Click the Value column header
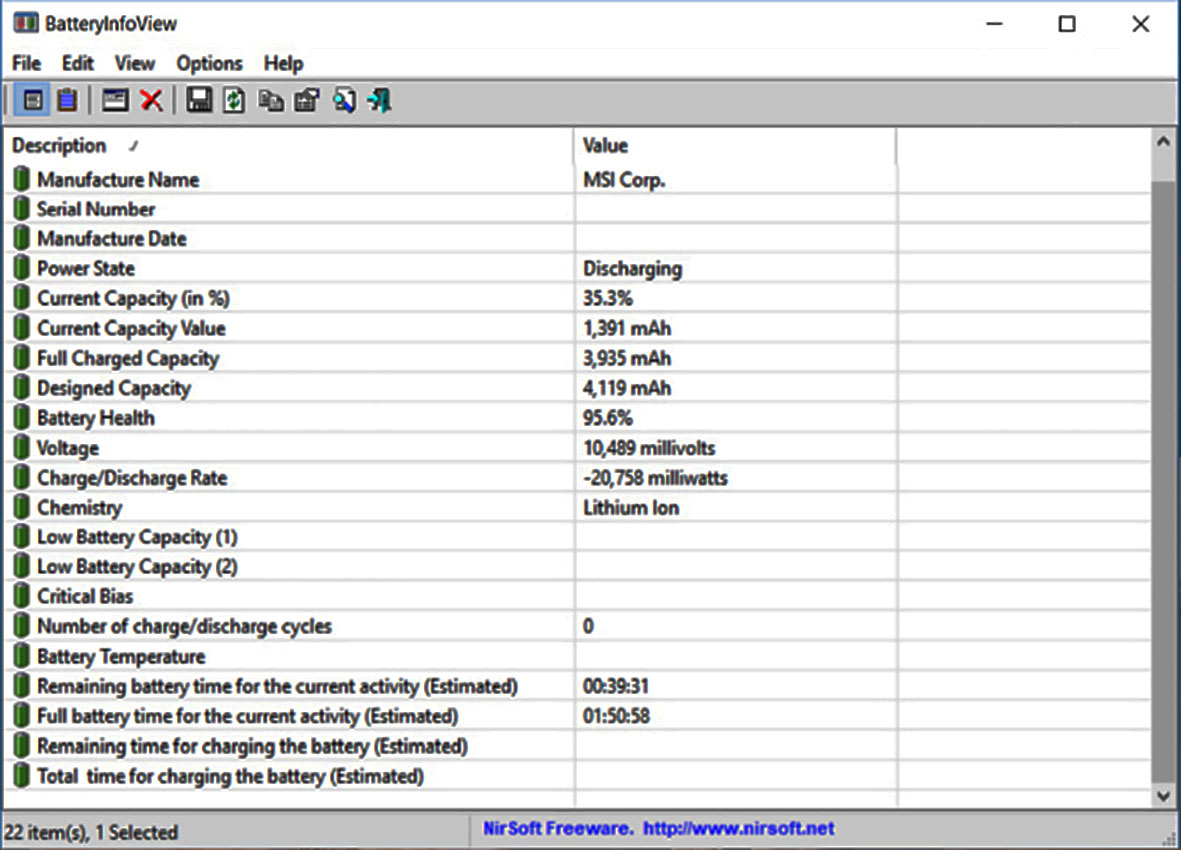The width and height of the screenshot is (1181, 850). click(606, 146)
